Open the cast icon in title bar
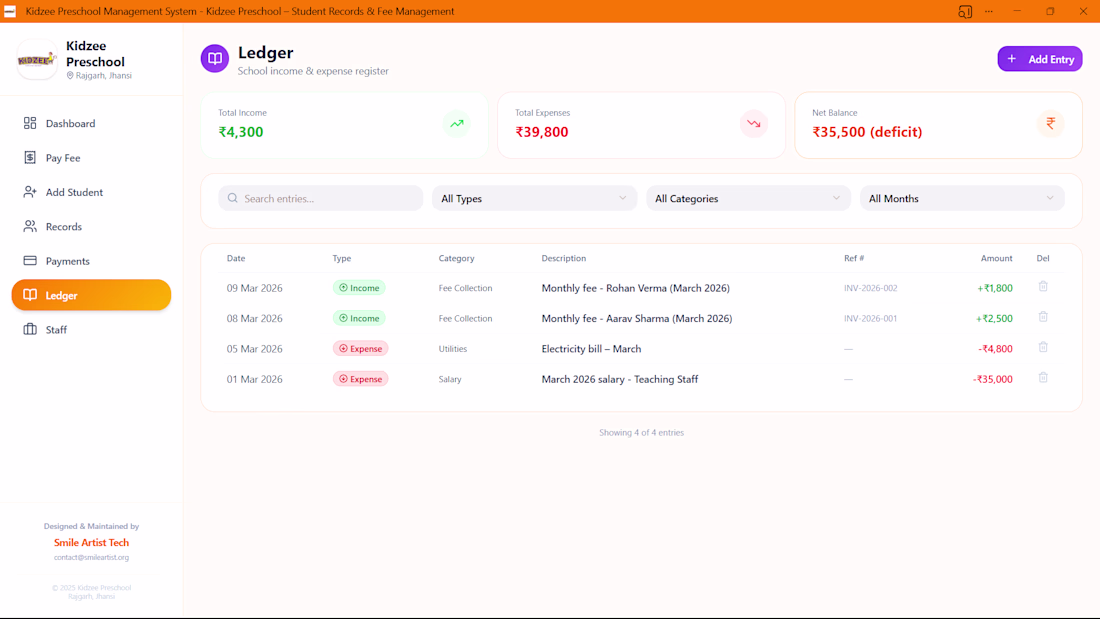 click(965, 11)
